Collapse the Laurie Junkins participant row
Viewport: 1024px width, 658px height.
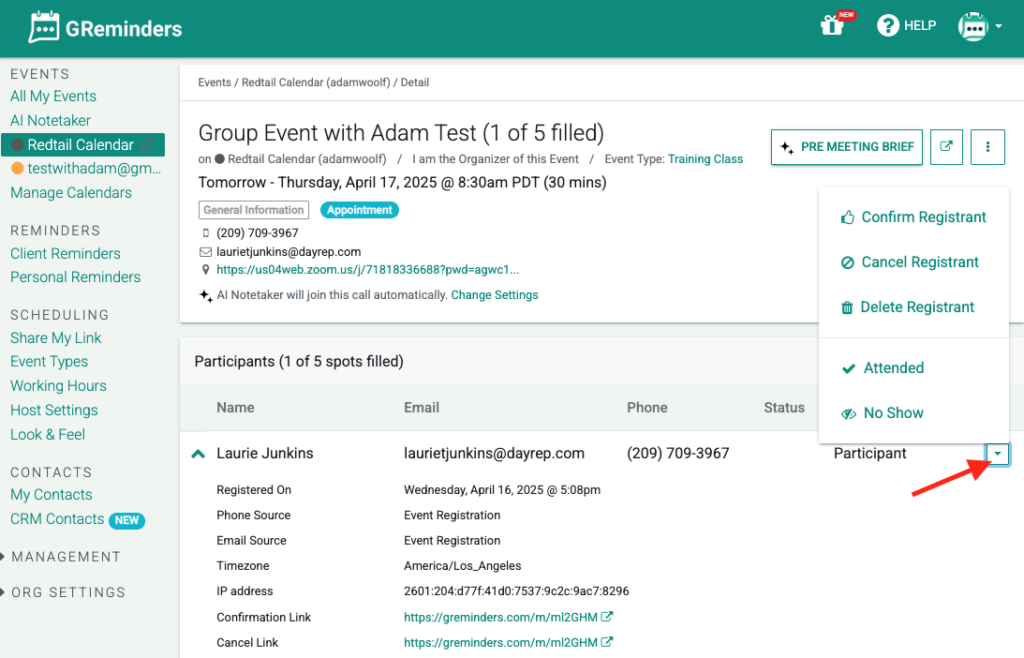tap(199, 454)
